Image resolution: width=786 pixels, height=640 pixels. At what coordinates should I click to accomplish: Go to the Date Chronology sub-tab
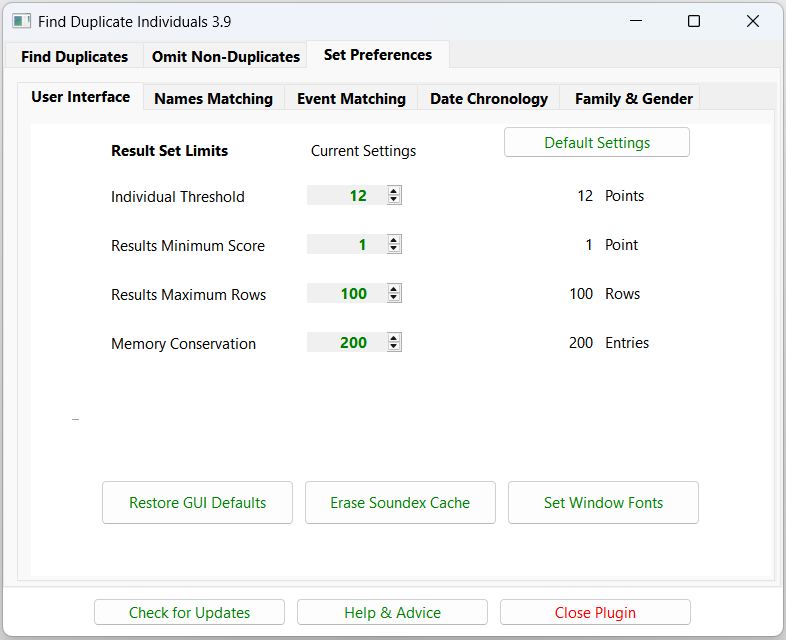point(489,98)
